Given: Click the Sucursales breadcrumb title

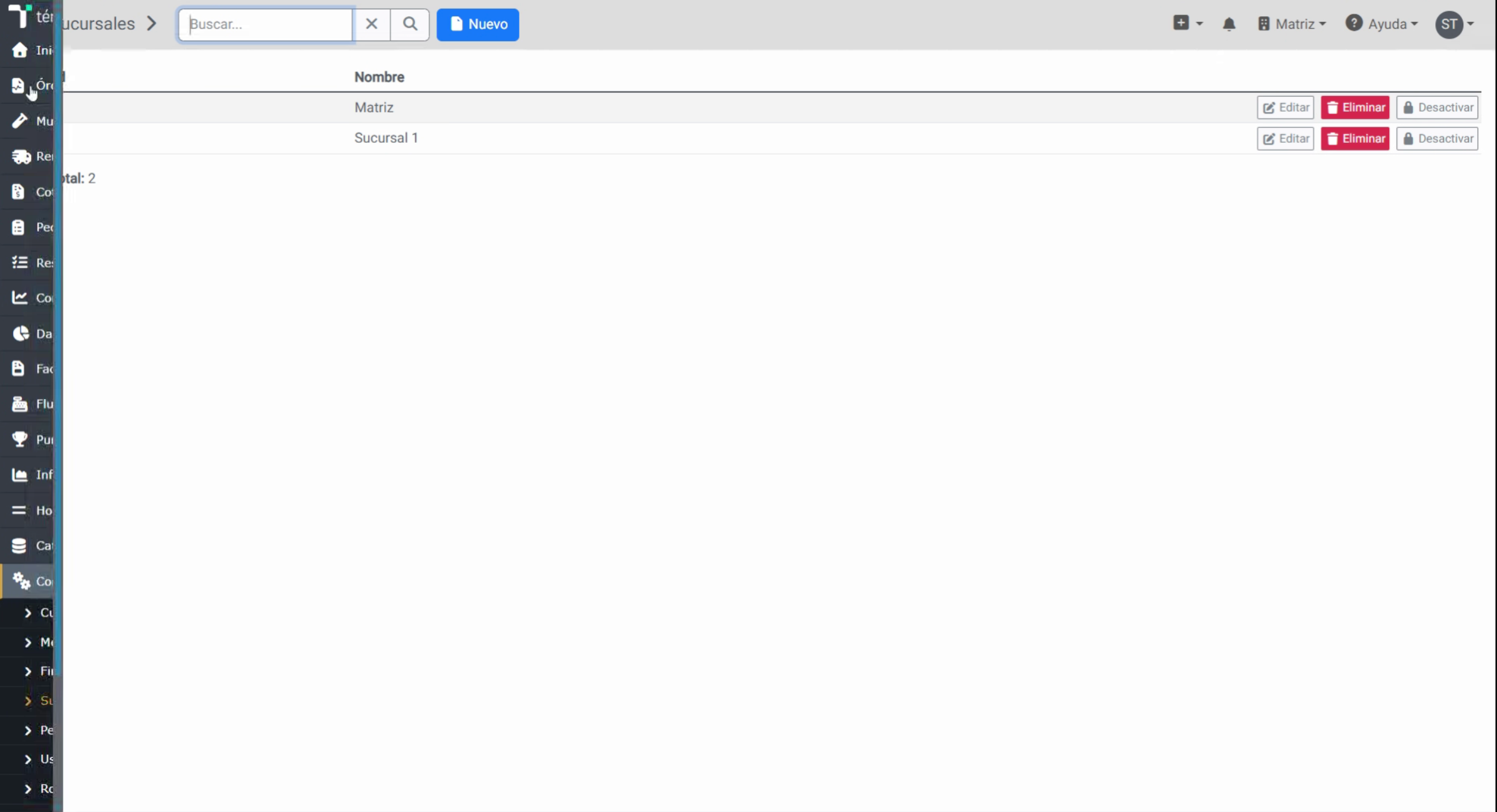Looking at the screenshot, I should coord(98,24).
